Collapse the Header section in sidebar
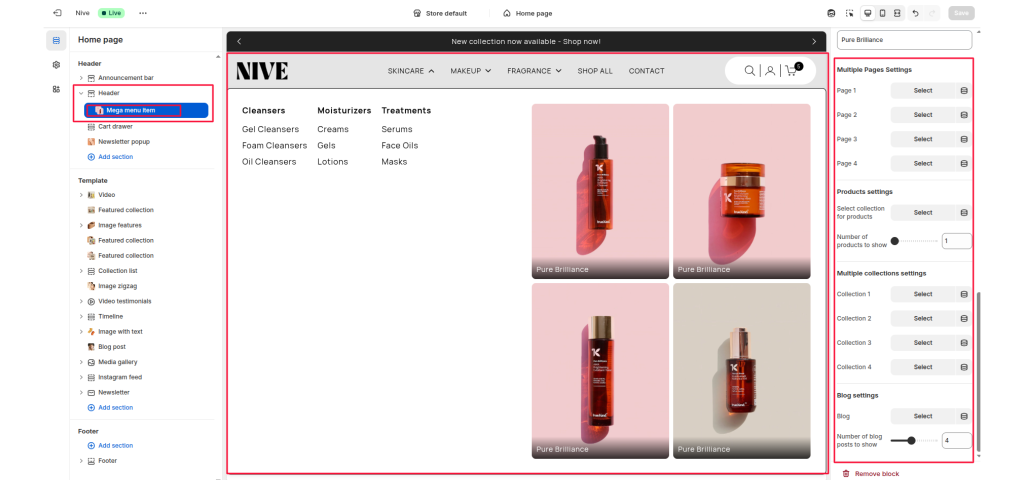Viewport: 1024px width, 480px height. pos(81,93)
